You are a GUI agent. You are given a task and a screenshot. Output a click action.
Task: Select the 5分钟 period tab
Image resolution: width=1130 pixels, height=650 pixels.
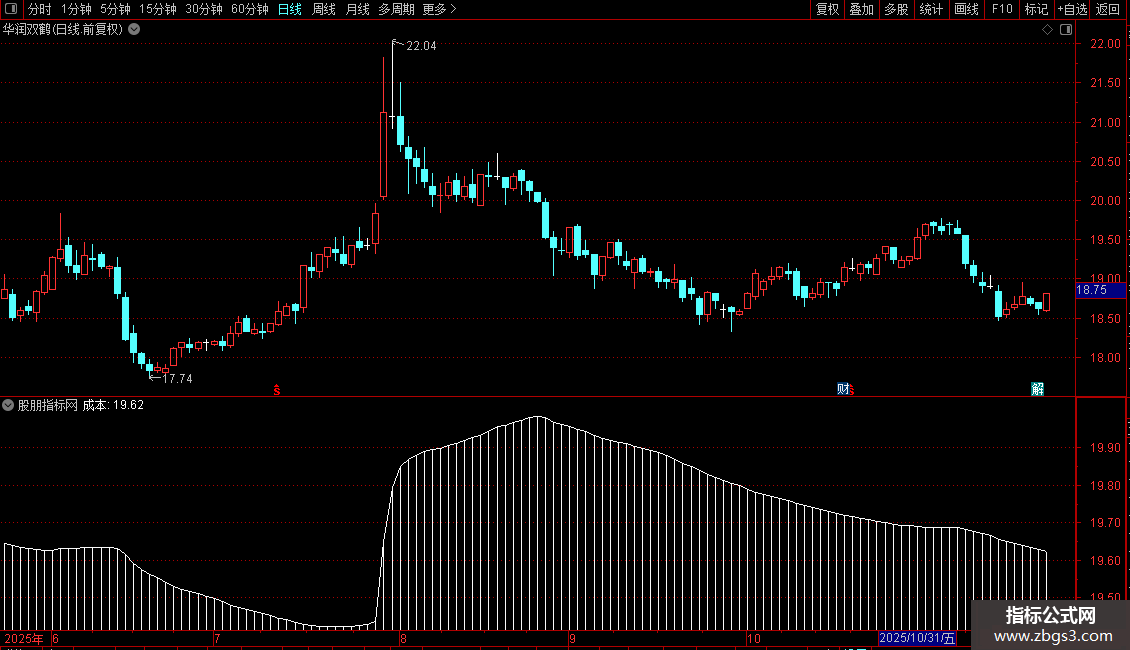(x=115, y=9)
